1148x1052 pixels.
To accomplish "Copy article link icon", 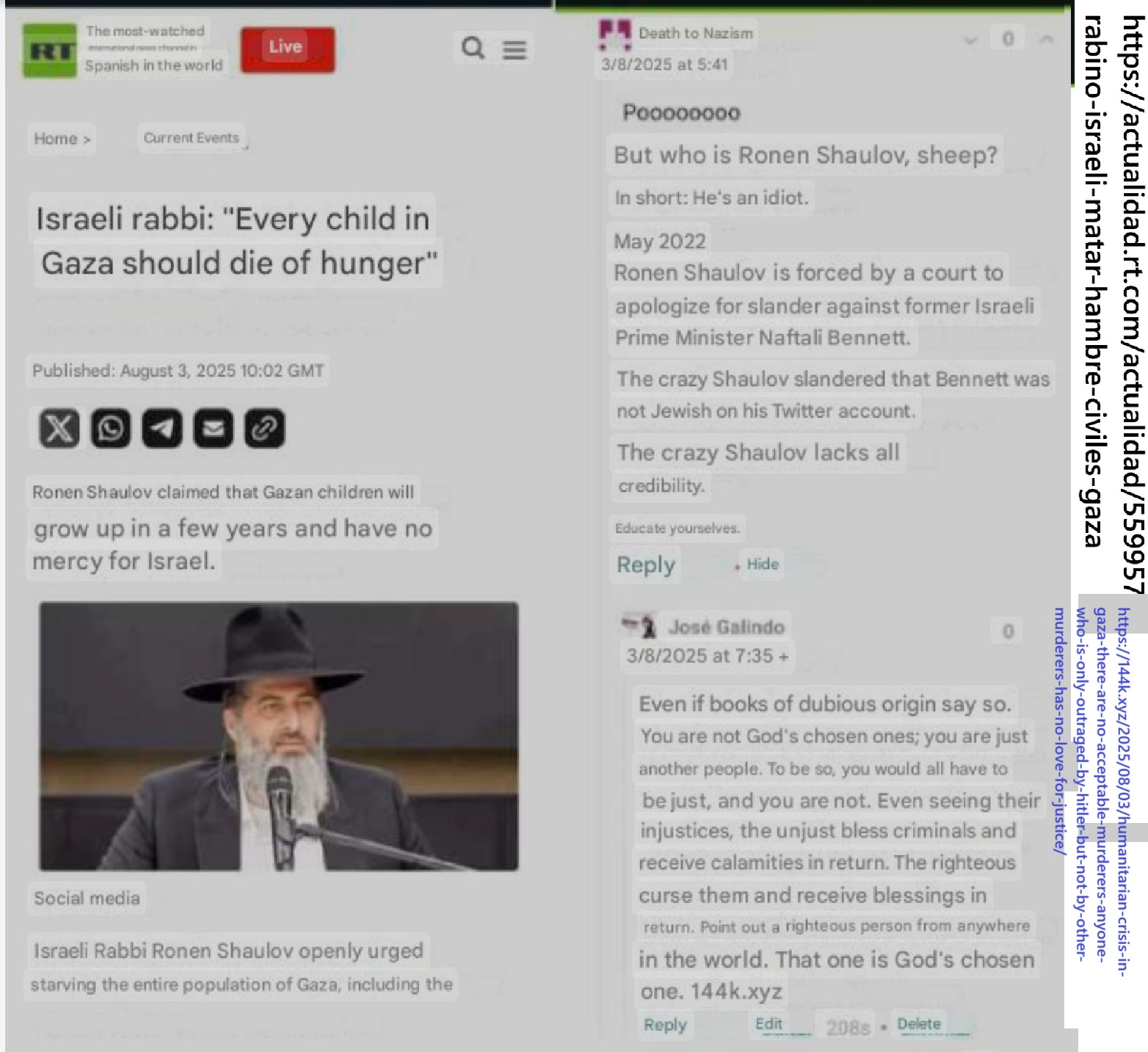I will tap(264, 428).
